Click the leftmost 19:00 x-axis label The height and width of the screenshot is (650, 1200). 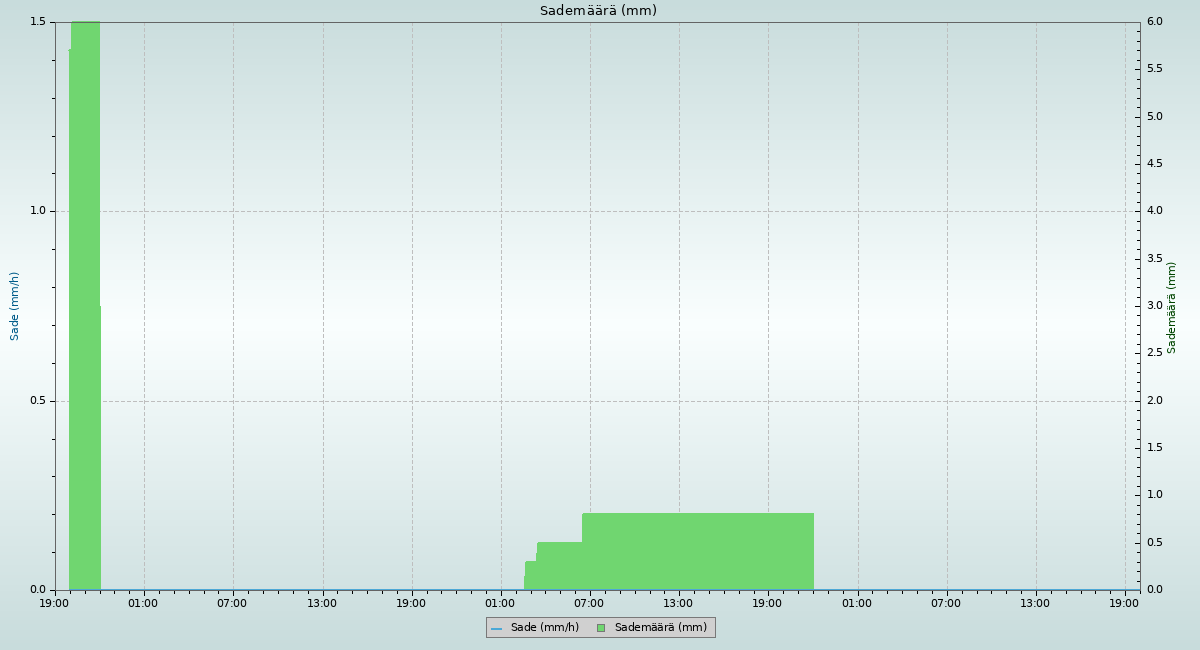point(54,603)
